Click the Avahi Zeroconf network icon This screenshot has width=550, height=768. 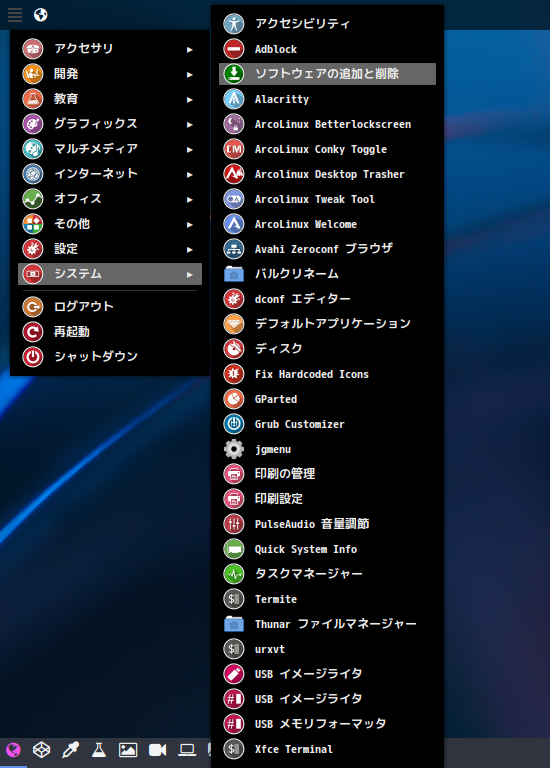click(x=234, y=249)
